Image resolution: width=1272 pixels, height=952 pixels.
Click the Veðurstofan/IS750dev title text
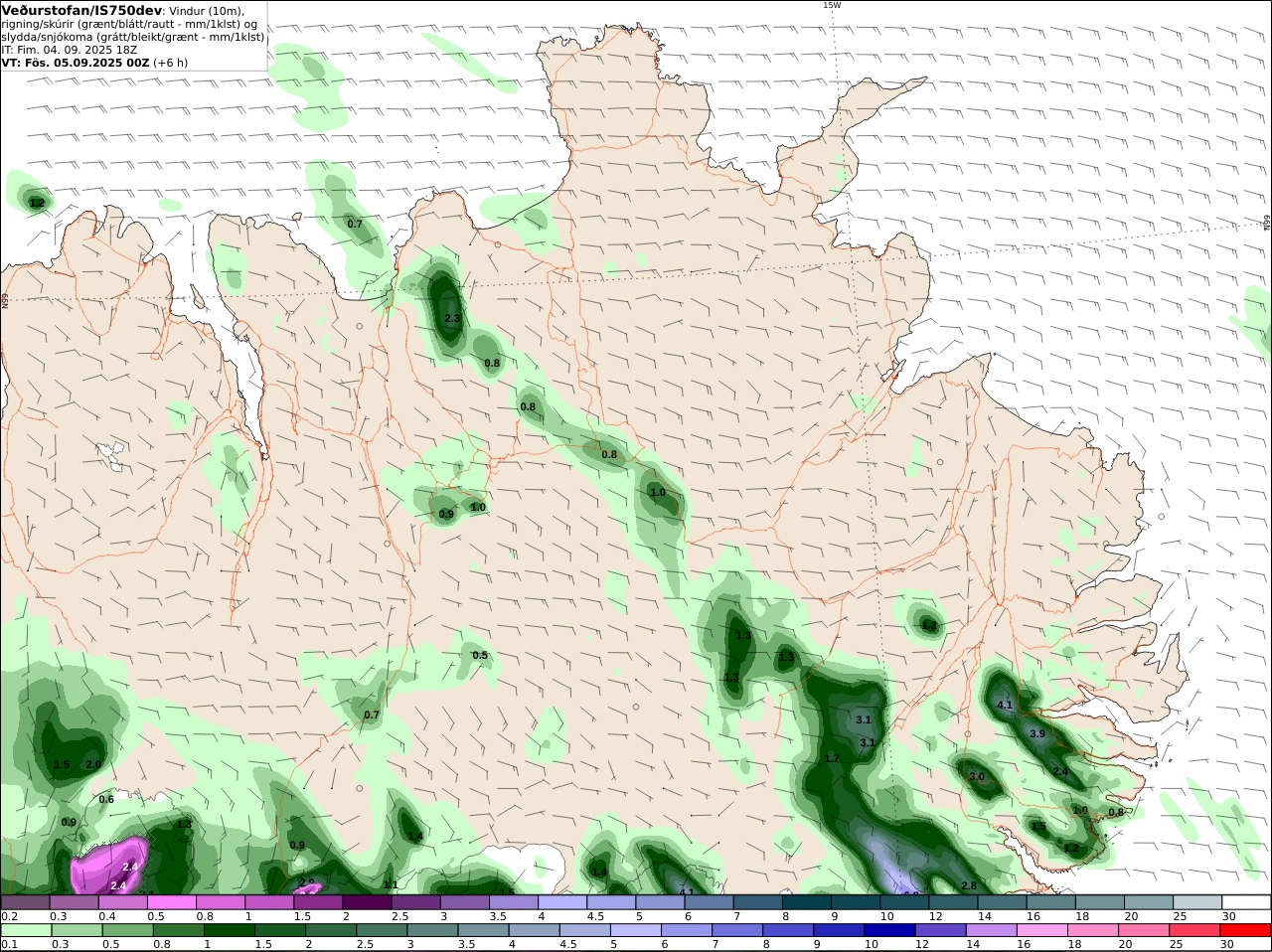tap(81, 10)
